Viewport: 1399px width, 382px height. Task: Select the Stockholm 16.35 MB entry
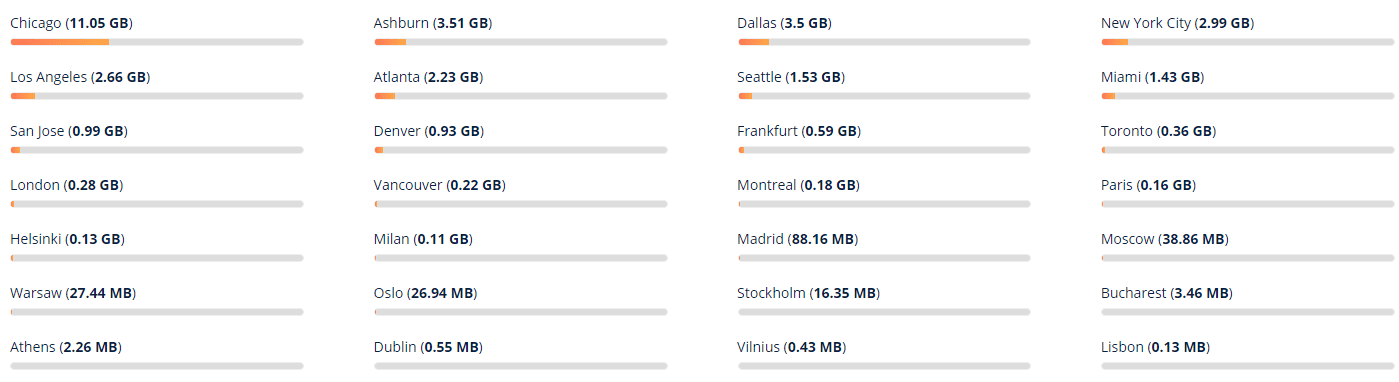coord(809,293)
